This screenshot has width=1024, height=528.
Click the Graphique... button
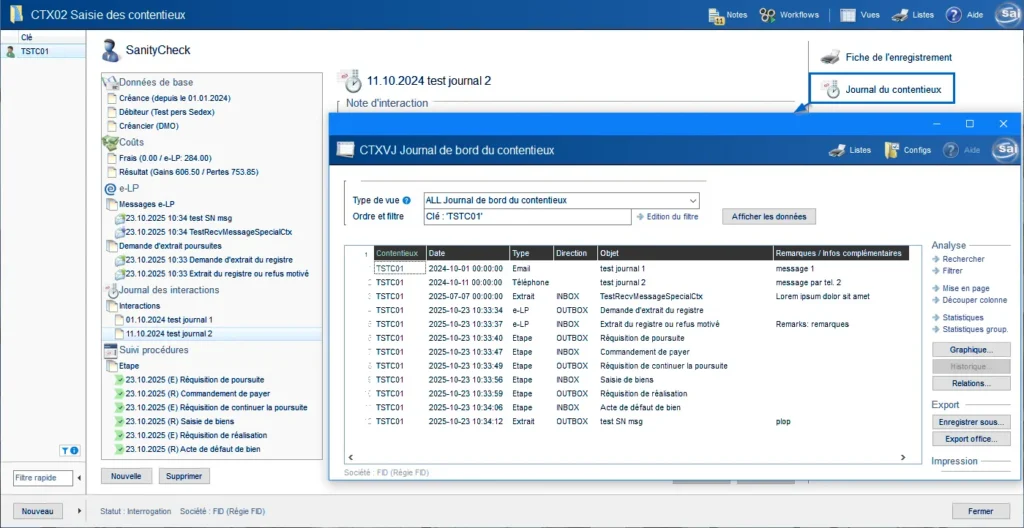click(971, 350)
